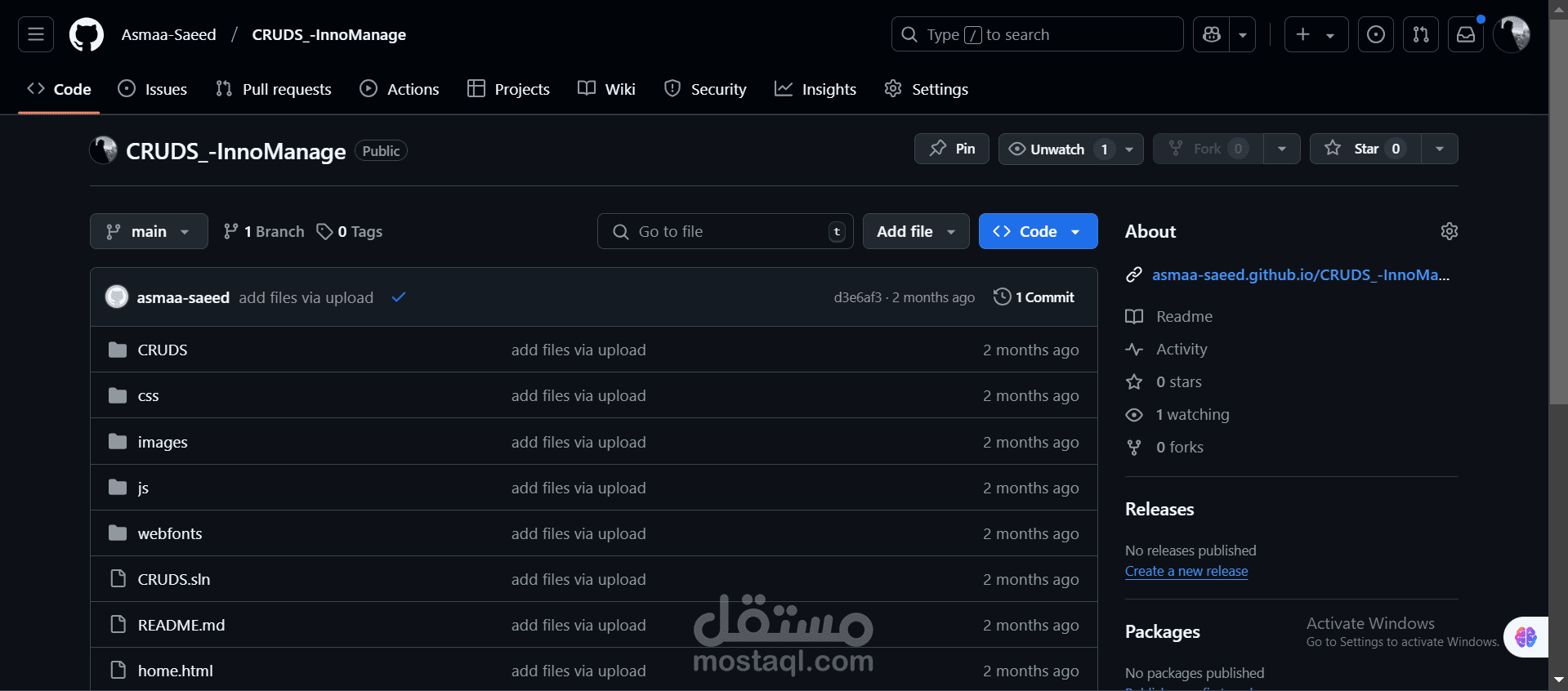1568x691 pixels.
Task: Open the Add file dropdown
Action: [916, 231]
